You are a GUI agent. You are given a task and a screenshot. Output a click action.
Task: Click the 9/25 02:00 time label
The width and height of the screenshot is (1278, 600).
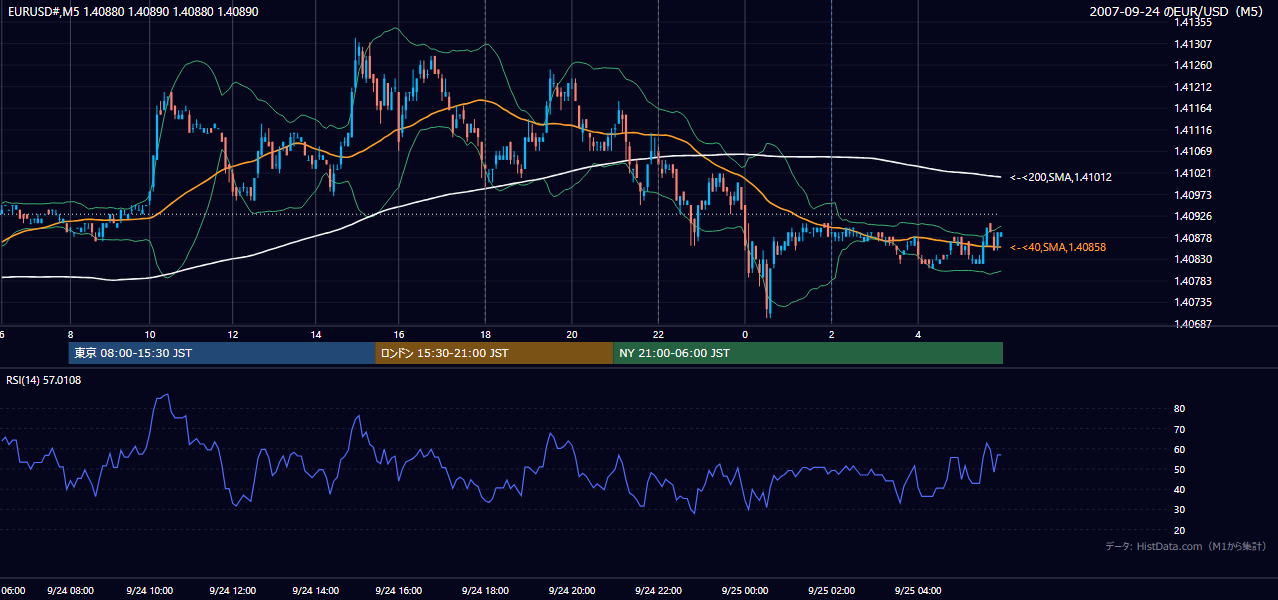[x=831, y=590]
